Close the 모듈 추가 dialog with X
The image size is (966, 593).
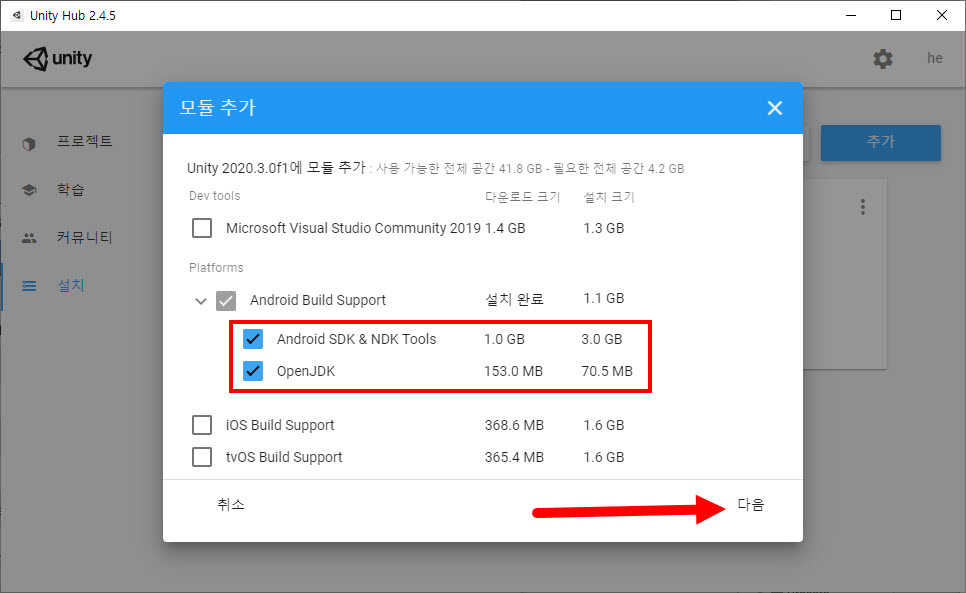[x=774, y=108]
